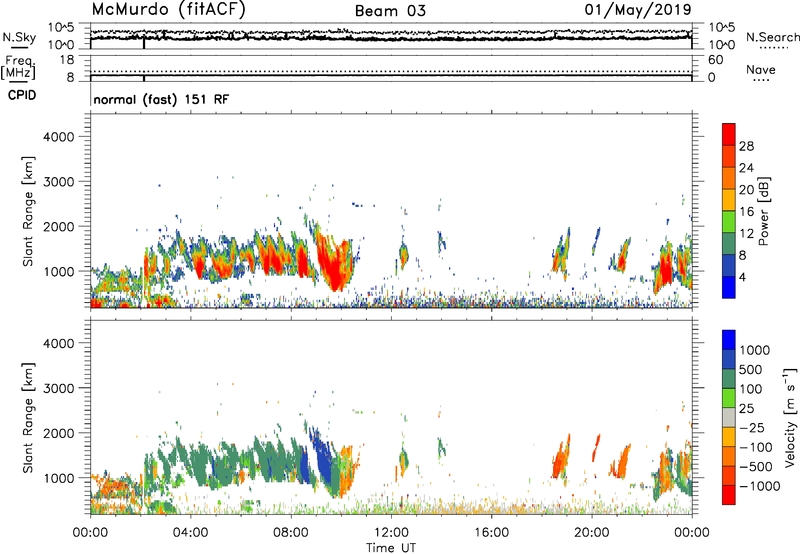
Task: Click the '-1000' velocity colorbar label
Action: [x=759, y=486]
